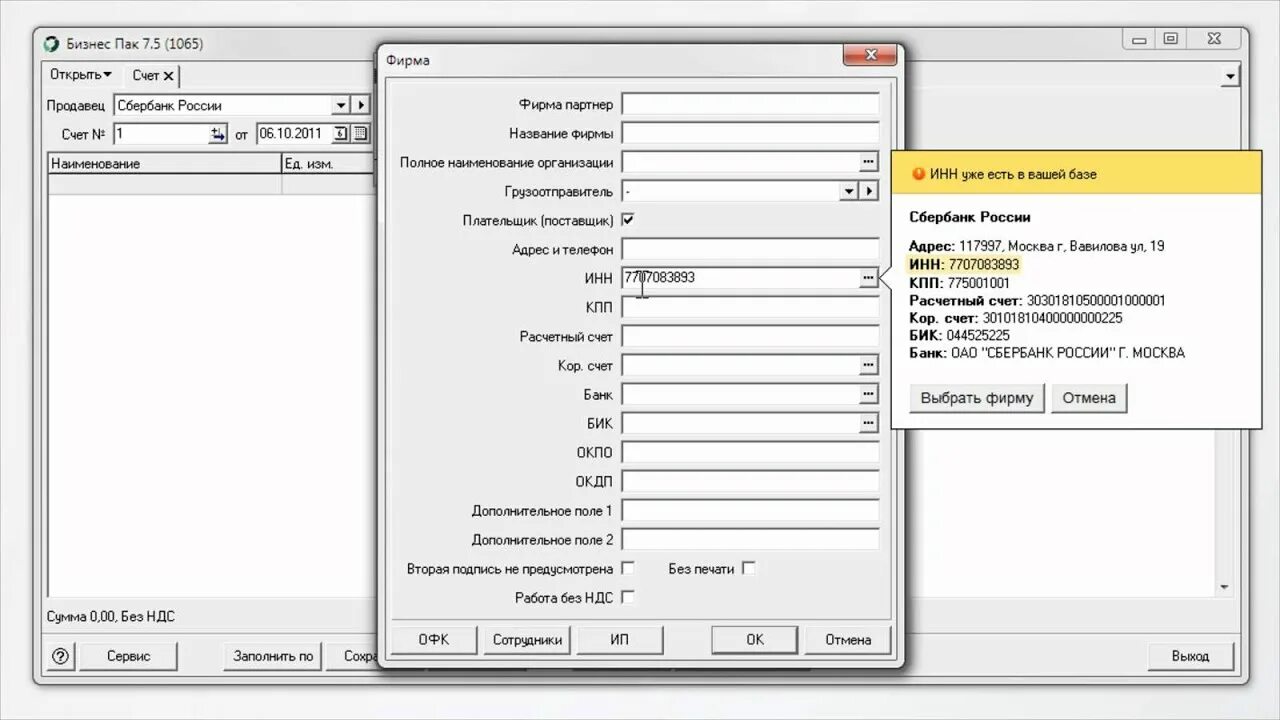Viewport: 1280px width, 720px height.
Task: Click arrow button right of Грузоотправитель dropdown
Action: point(869,191)
